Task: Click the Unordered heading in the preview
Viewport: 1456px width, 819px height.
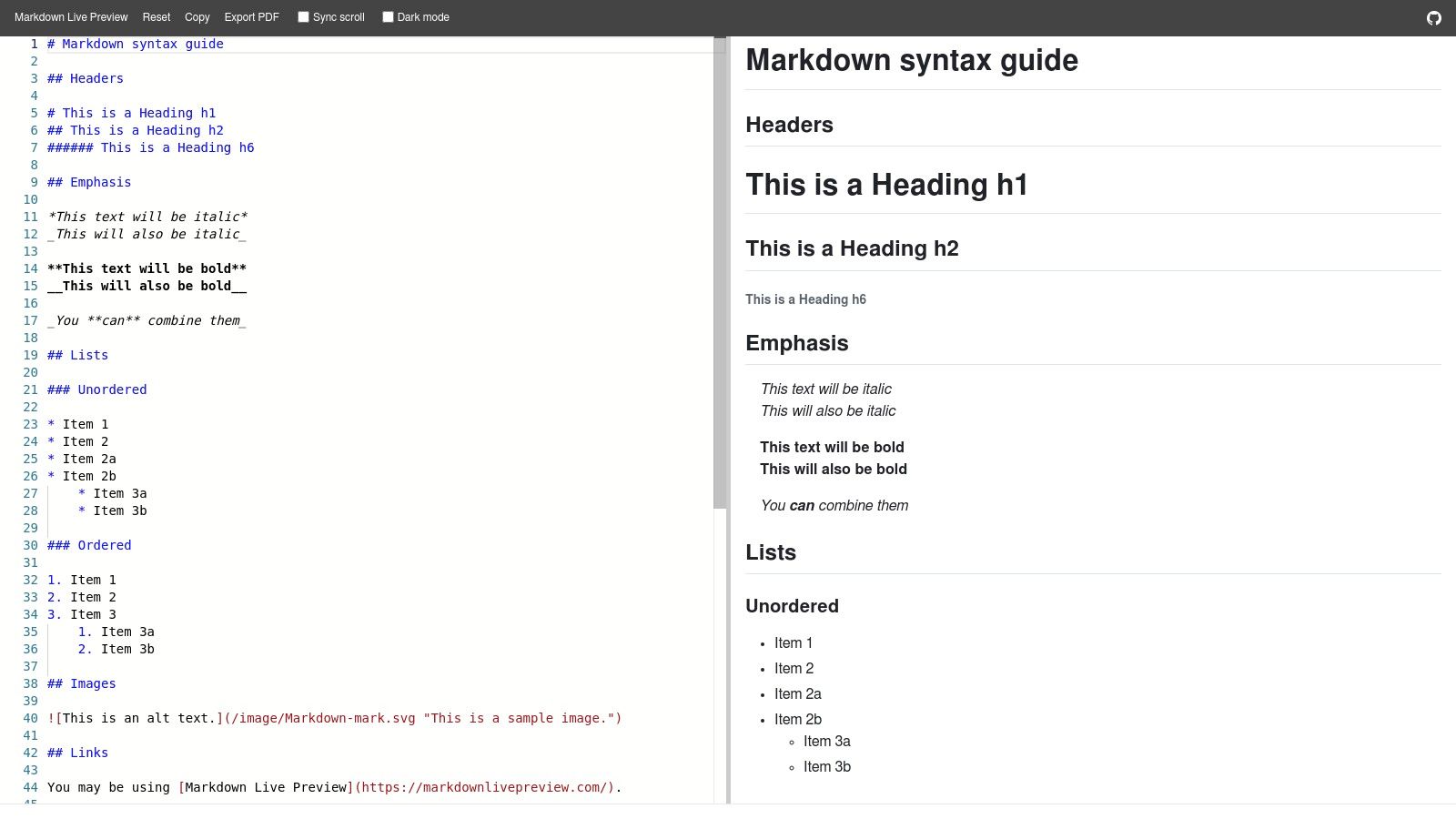Action: click(x=792, y=606)
